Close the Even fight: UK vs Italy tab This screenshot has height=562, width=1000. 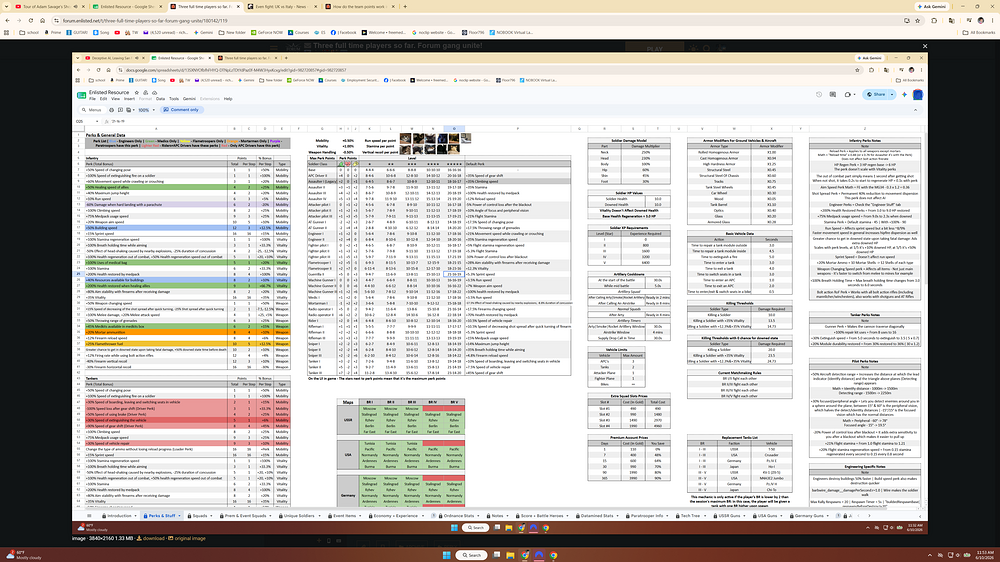pos(316,6)
